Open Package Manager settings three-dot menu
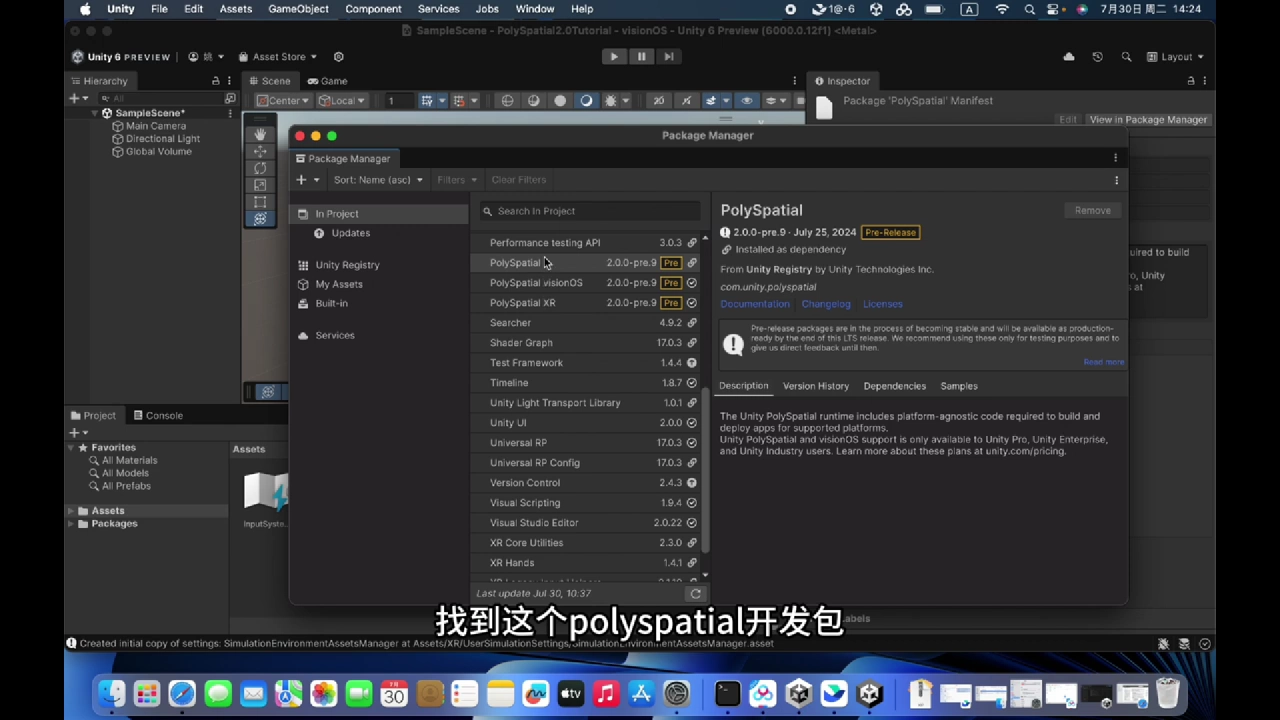 [1116, 180]
